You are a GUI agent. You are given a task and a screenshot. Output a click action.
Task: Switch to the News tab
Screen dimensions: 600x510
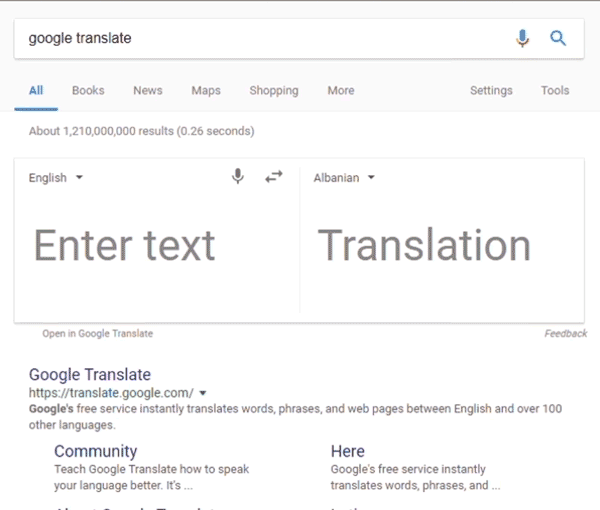click(x=148, y=91)
